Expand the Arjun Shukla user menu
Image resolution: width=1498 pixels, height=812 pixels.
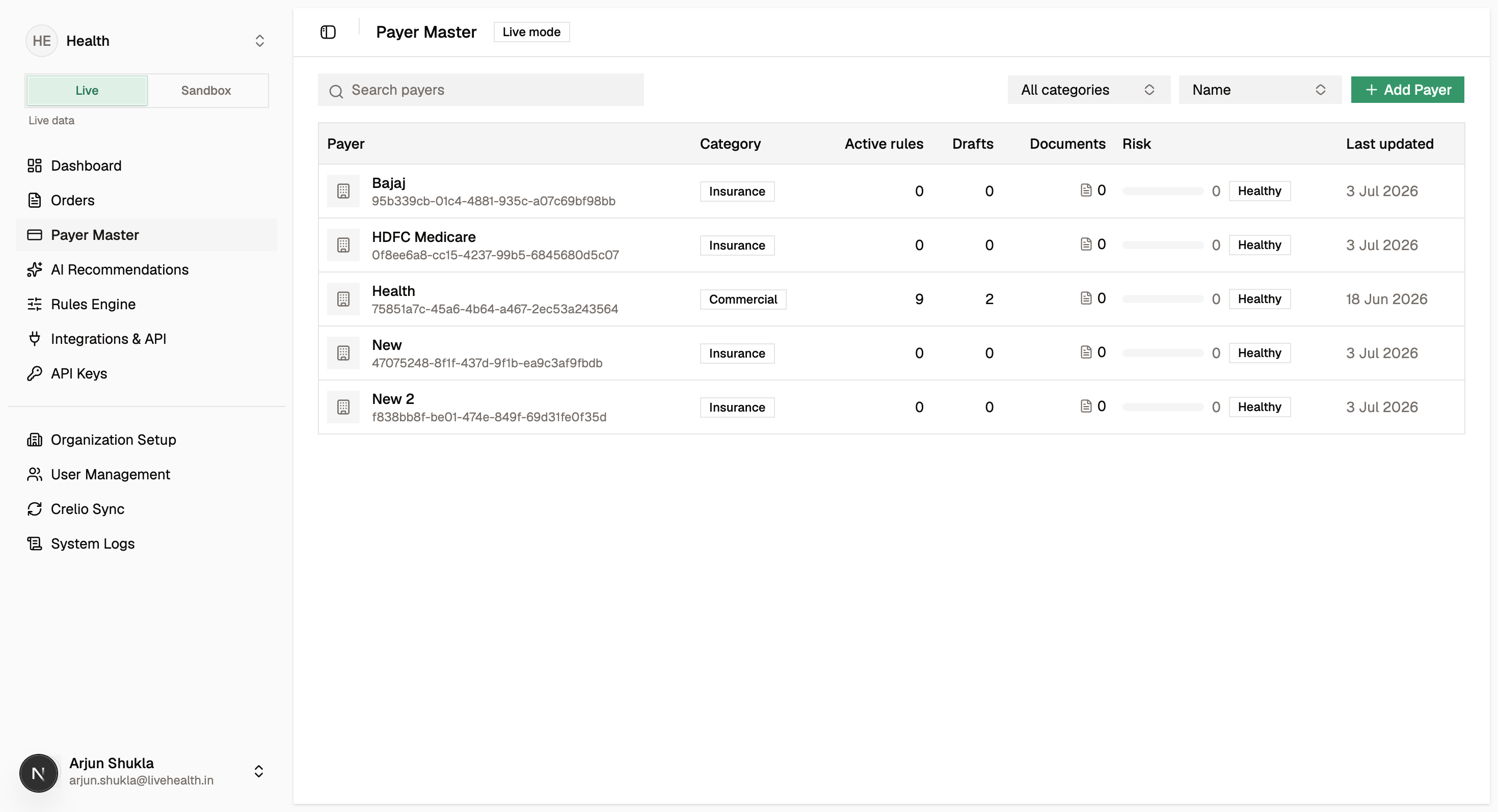click(x=259, y=771)
